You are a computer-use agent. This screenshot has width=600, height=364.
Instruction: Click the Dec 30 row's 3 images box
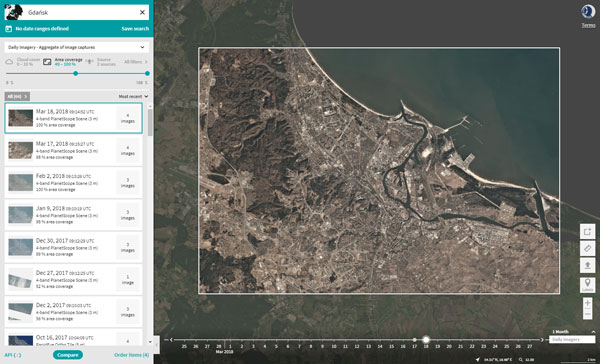coord(128,247)
